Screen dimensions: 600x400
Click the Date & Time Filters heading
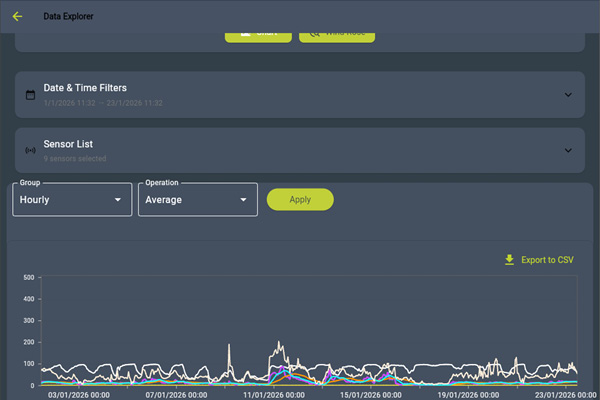tap(85, 88)
